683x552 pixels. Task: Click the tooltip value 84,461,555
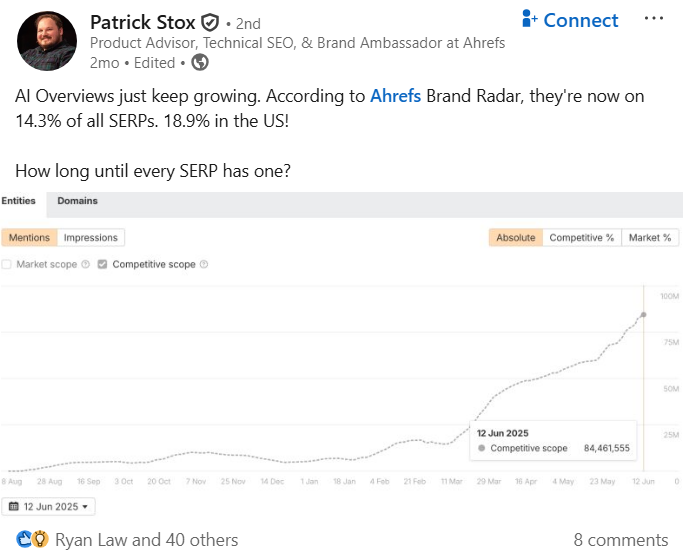(x=607, y=448)
